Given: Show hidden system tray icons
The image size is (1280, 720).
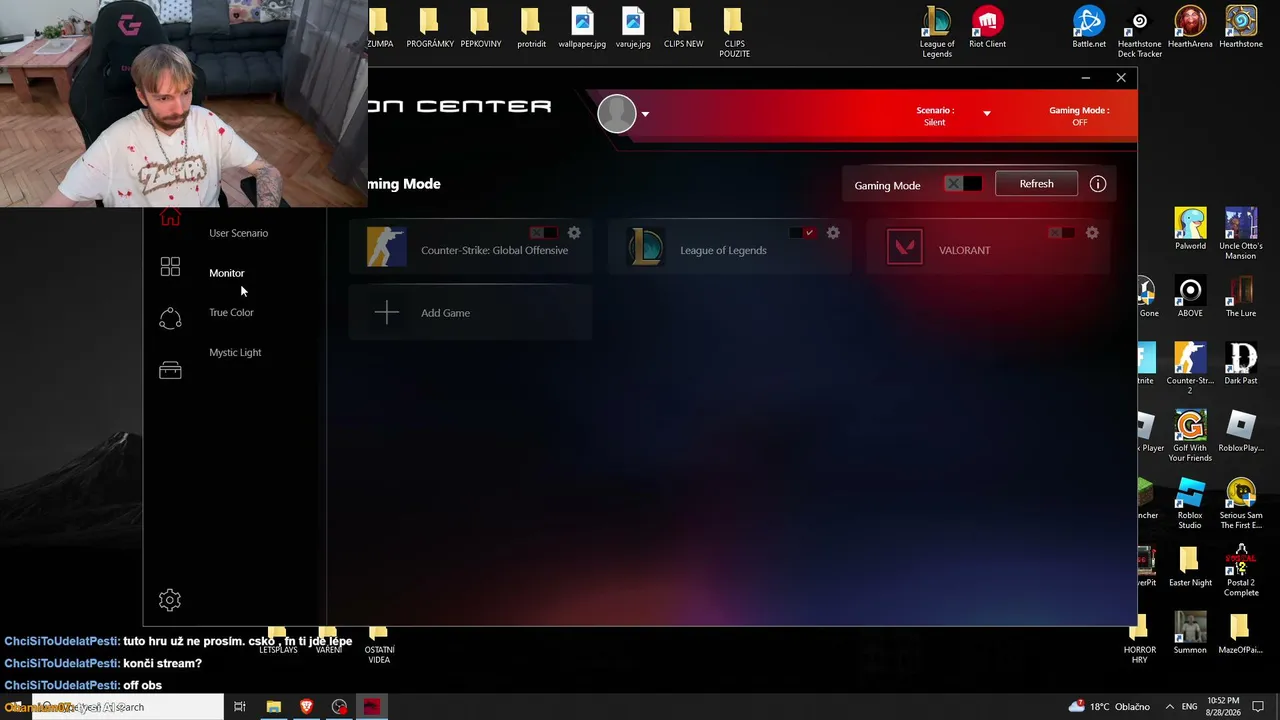Looking at the screenshot, I should pyautogui.click(x=1170, y=707).
